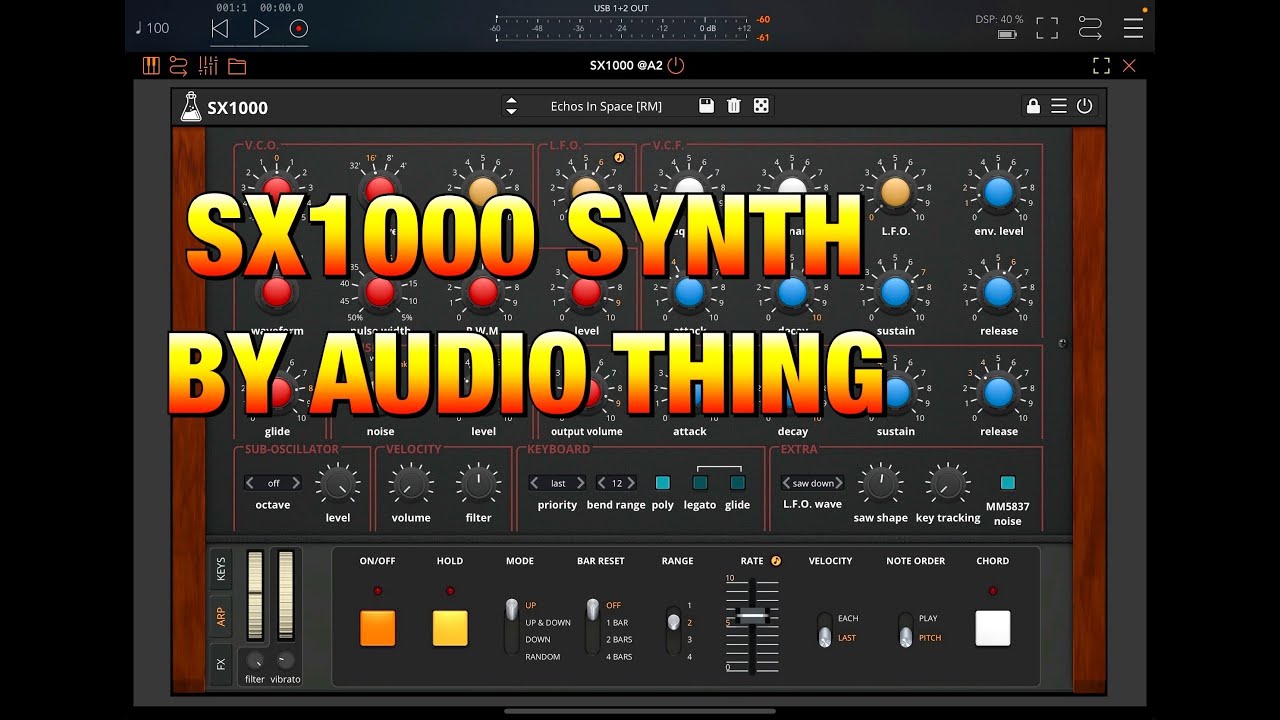This screenshot has width=1280, height=720.
Task: Randomize patch with dice icon
Action: point(760,106)
